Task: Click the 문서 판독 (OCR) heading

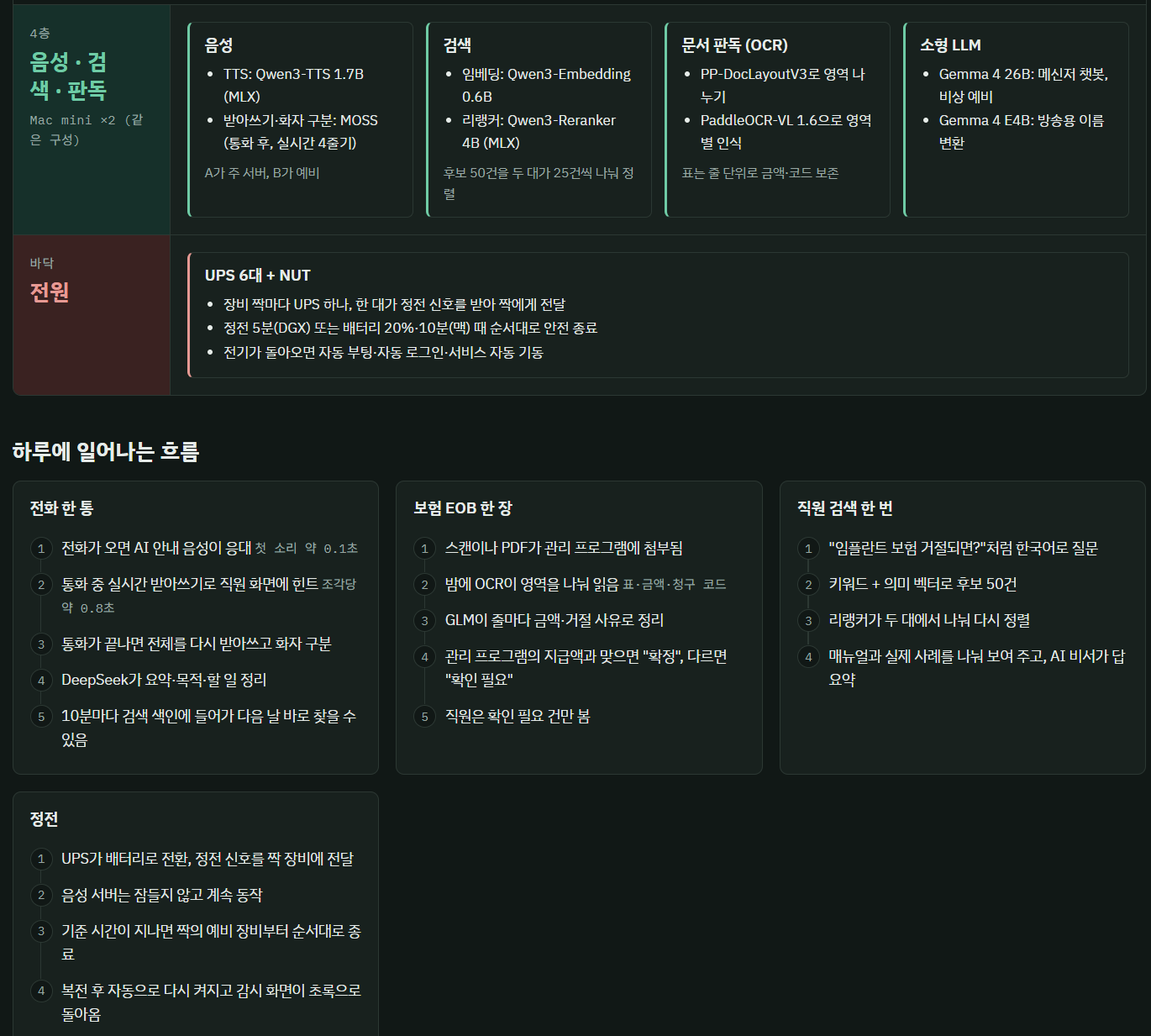Action: 734,45
